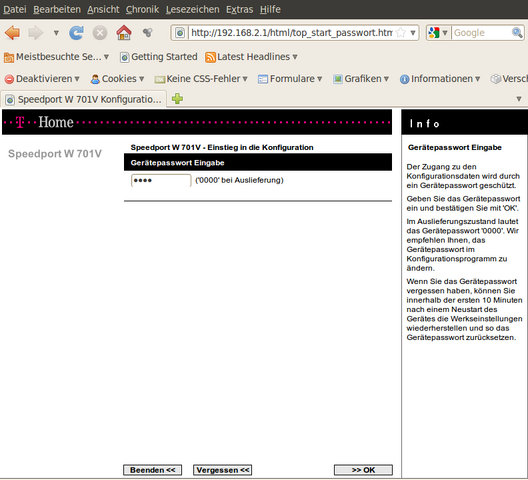The height and width of the screenshot is (480, 528).
Task: Click the Stop loading icon
Action: pos(100,33)
